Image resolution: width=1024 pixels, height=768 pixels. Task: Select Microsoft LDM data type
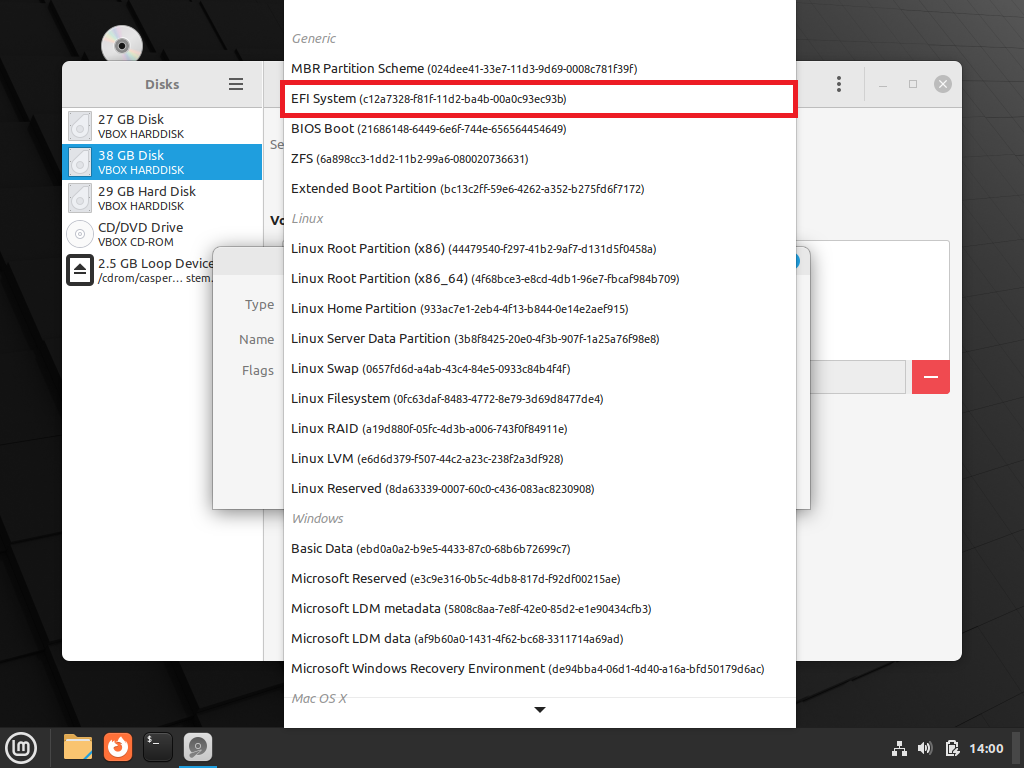click(539, 639)
